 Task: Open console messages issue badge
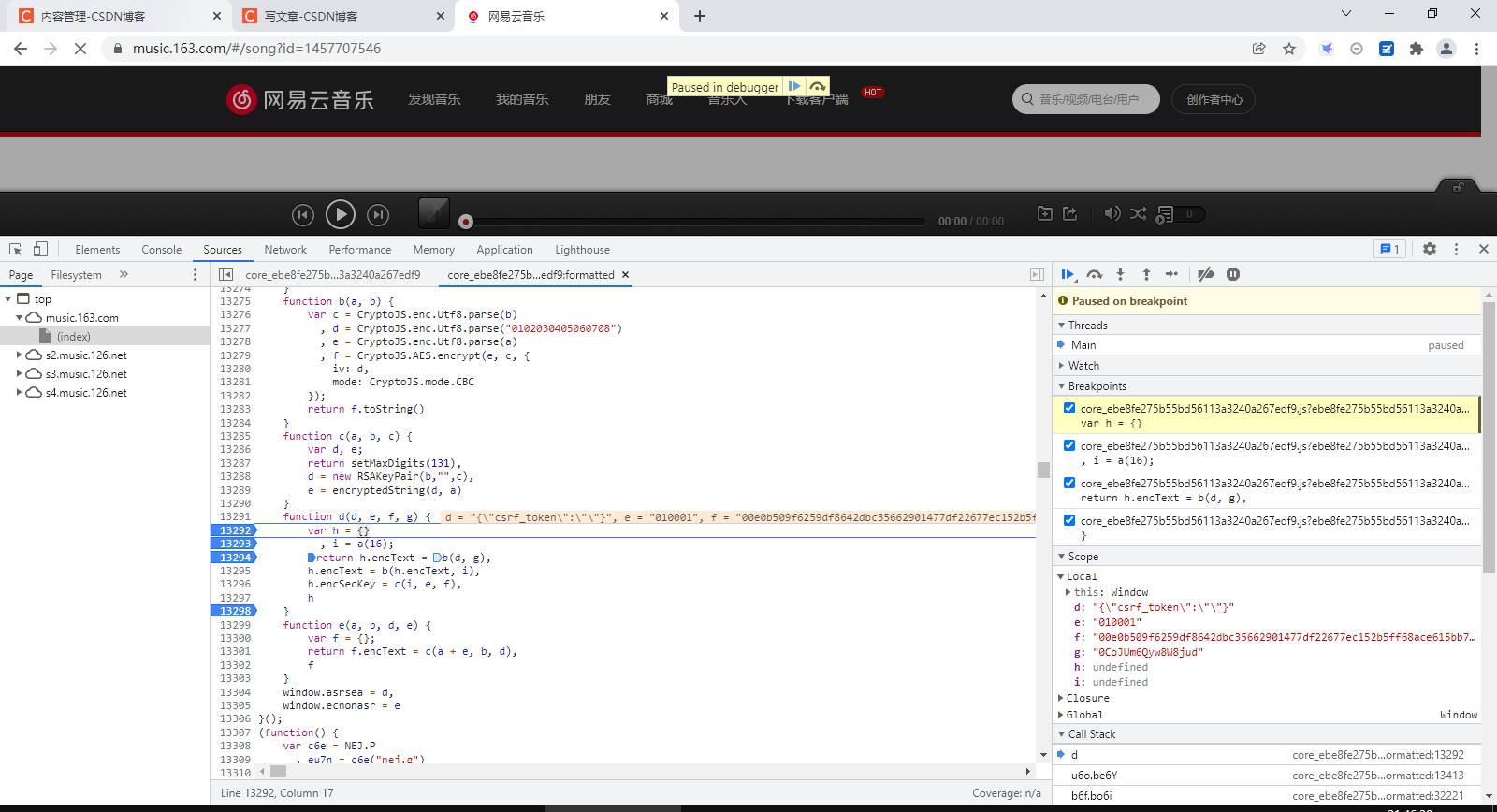tap(1389, 249)
